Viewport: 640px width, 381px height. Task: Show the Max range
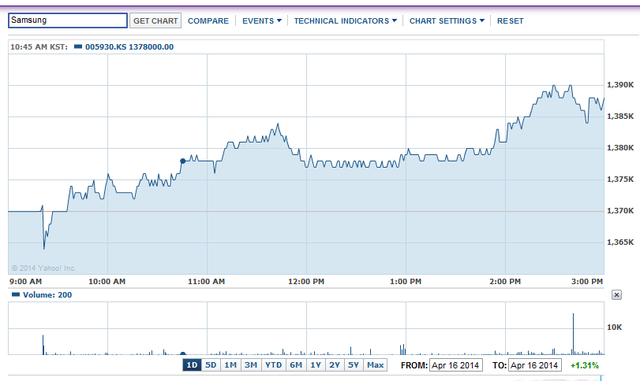pos(376,365)
